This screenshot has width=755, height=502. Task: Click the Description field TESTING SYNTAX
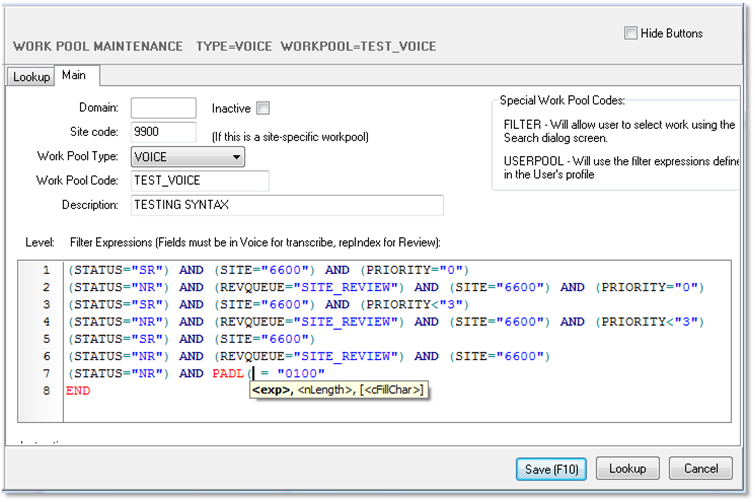point(286,205)
